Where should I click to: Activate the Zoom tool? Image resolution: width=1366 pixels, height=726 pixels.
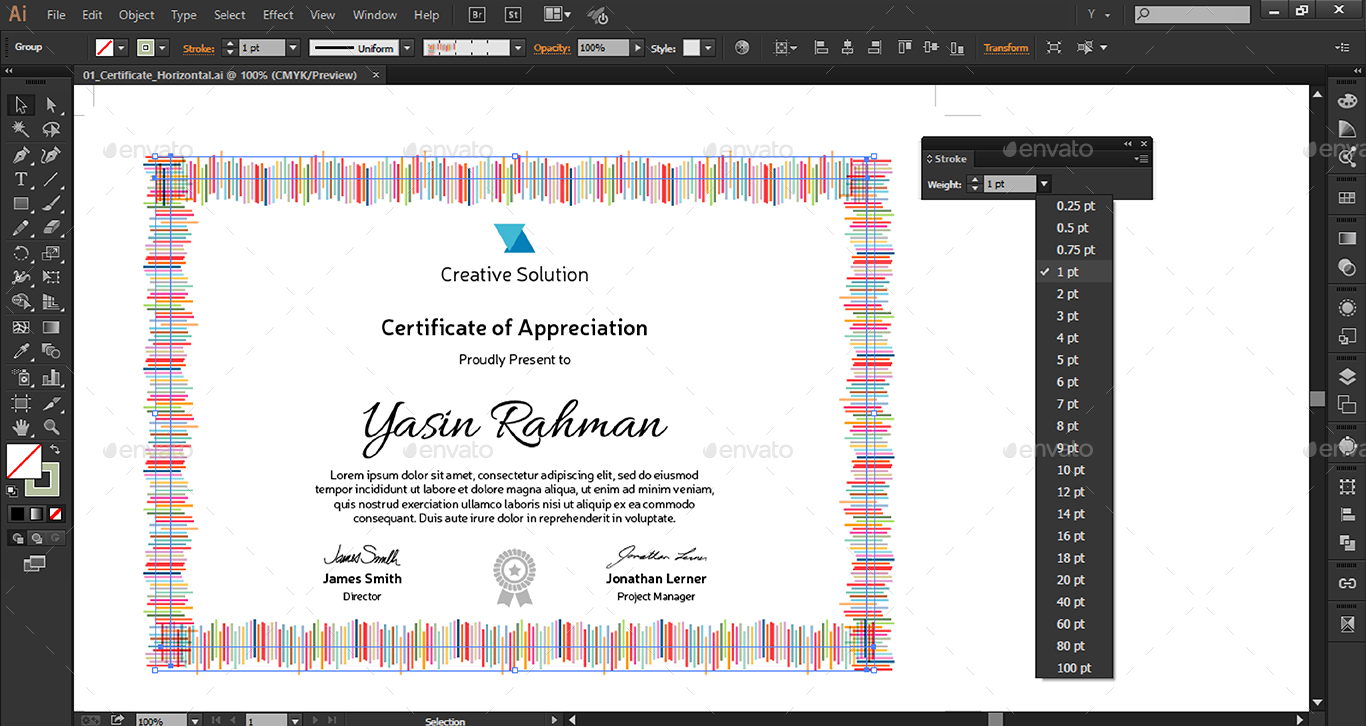(x=52, y=428)
